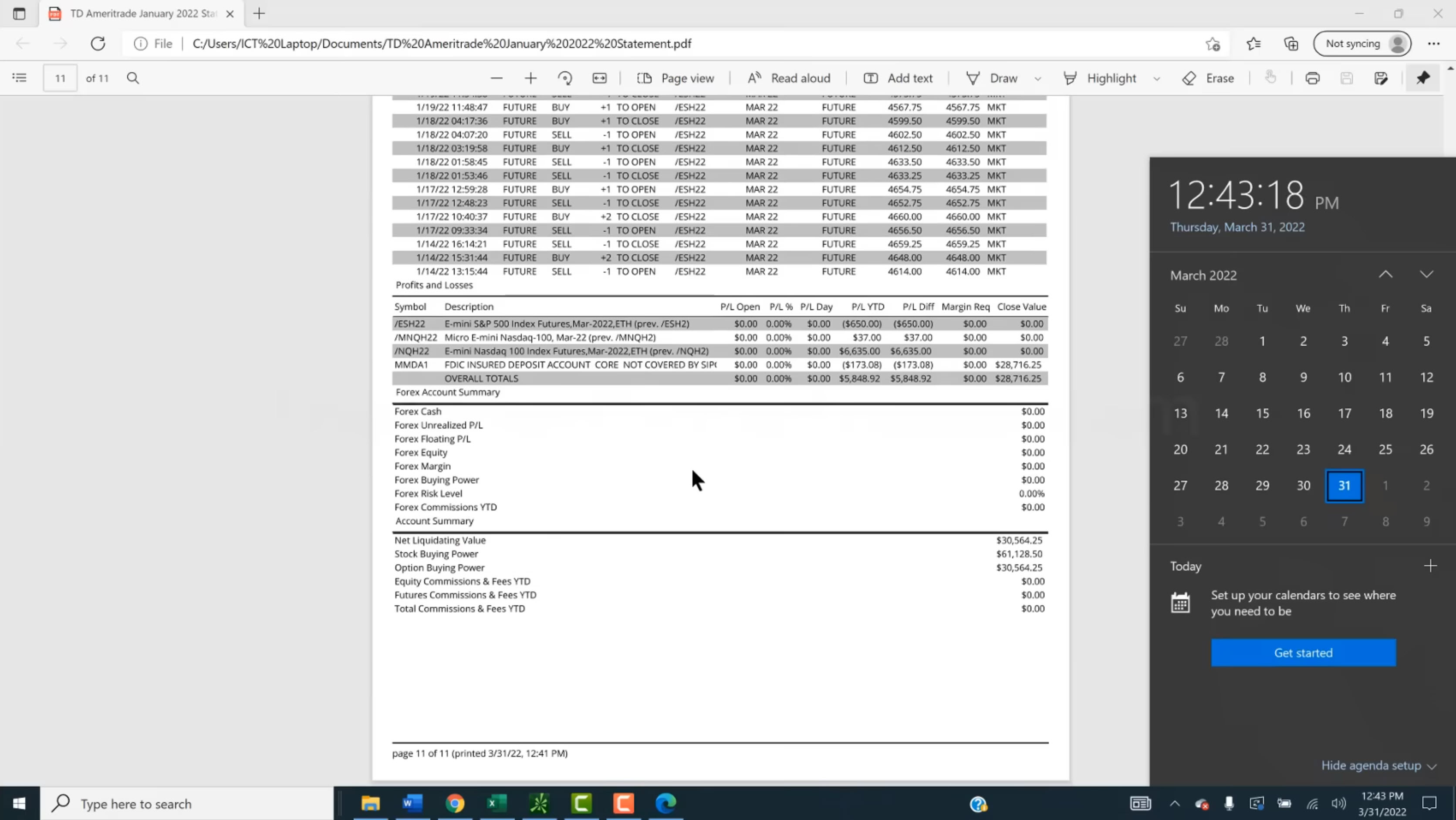Expand the Highlight color options arrow
The image size is (1456, 820).
(x=1156, y=78)
